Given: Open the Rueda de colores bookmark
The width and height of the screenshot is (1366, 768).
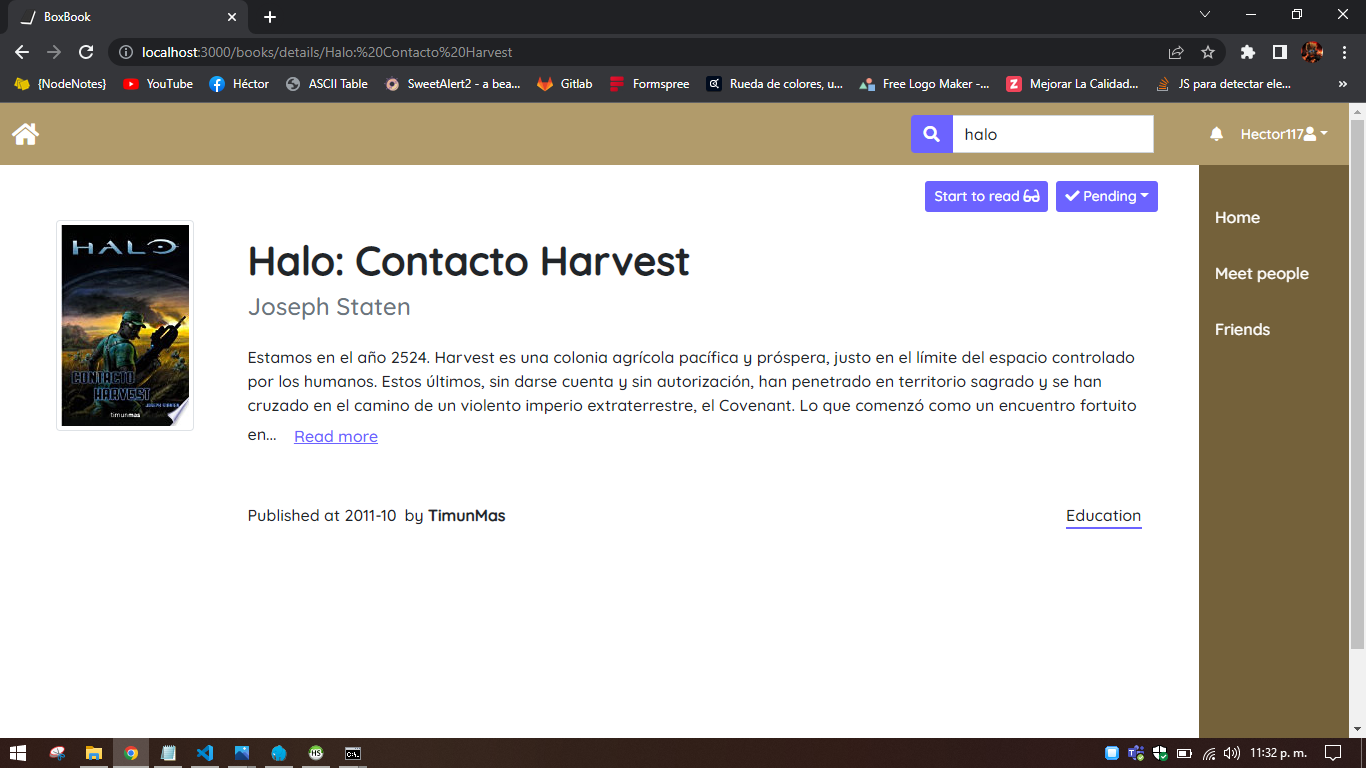Looking at the screenshot, I should (775, 84).
